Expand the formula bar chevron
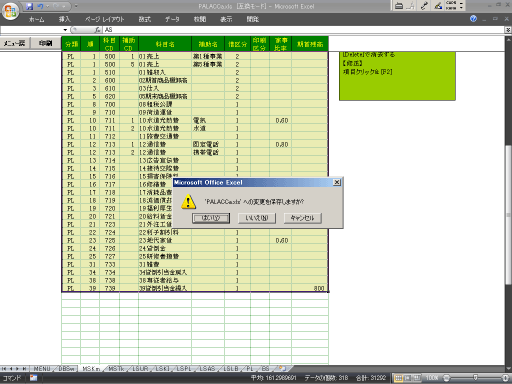The image size is (512, 384). [508, 30]
